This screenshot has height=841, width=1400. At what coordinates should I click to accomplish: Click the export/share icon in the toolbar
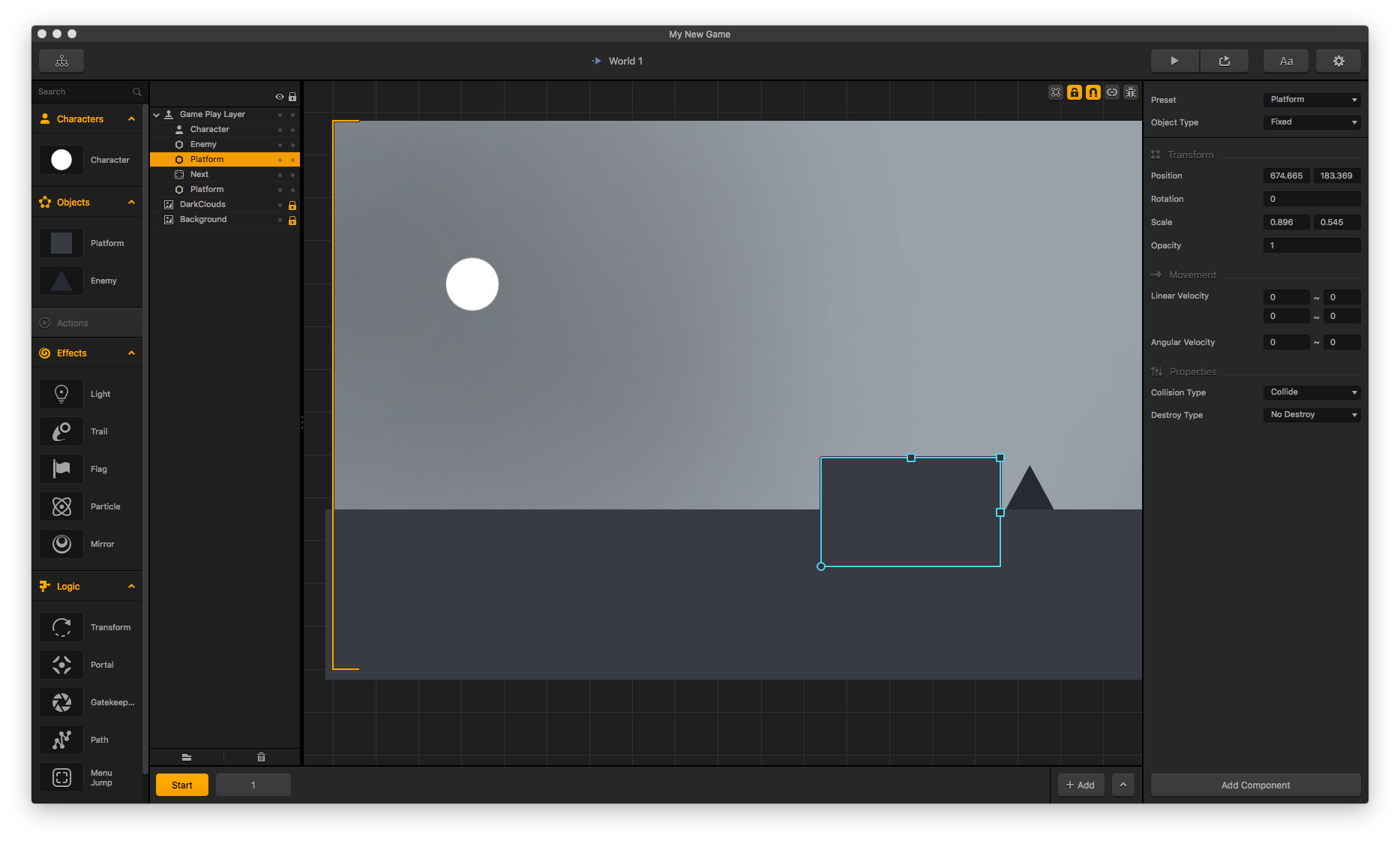1224,61
